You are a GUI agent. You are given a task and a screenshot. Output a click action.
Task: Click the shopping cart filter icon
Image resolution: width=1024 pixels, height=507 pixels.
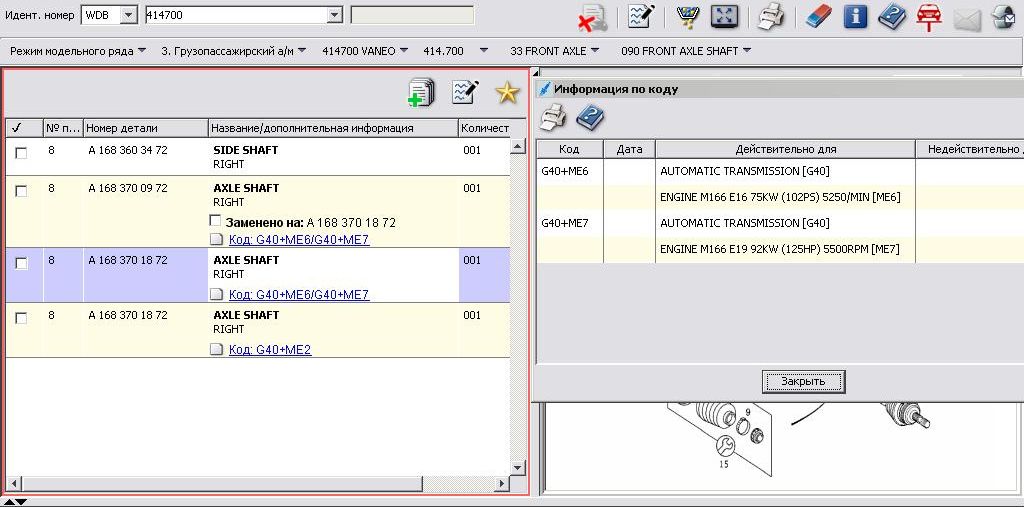[x=687, y=16]
